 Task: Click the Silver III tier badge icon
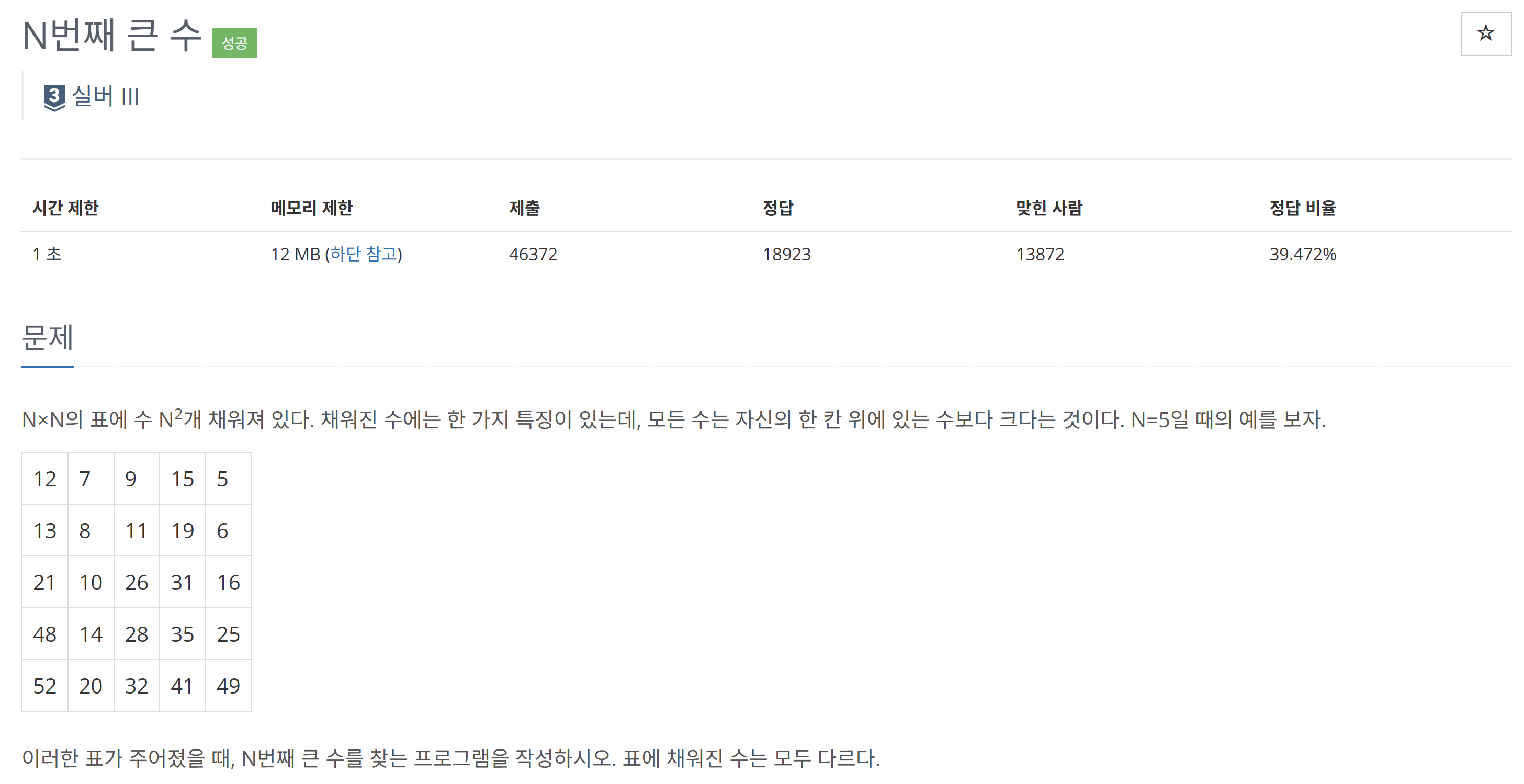pos(54,96)
